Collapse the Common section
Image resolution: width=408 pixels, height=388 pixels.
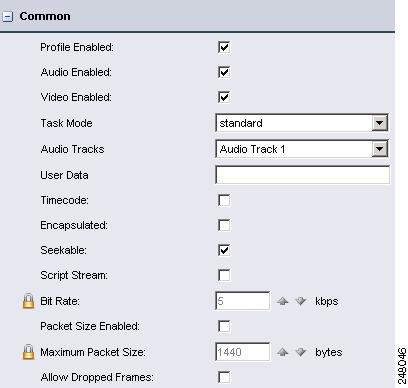tap(7, 16)
